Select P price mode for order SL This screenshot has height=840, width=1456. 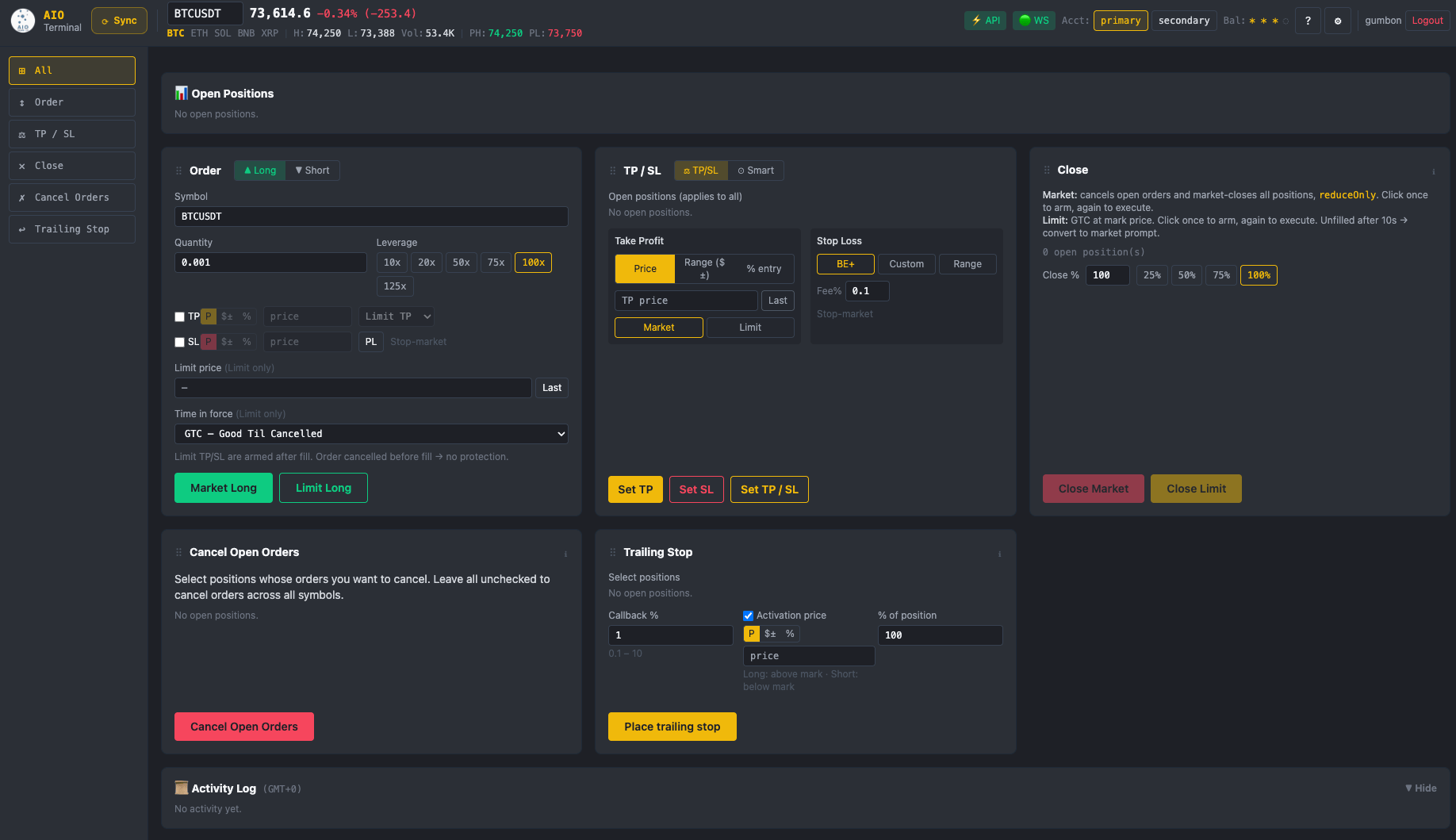(x=209, y=342)
